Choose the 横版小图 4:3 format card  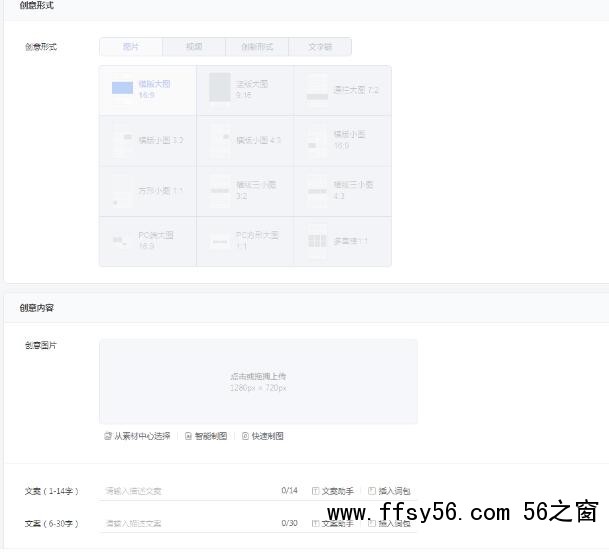click(x=245, y=141)
